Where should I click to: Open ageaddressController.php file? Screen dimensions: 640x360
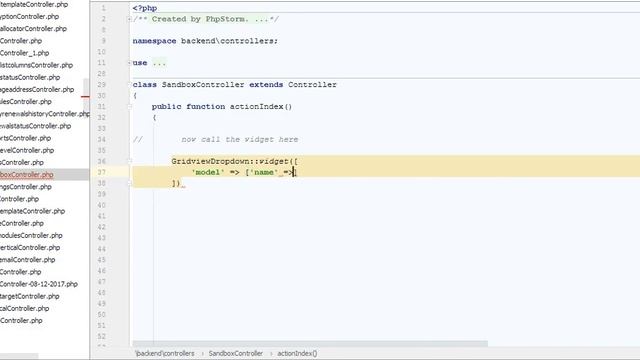click(37, 89)
